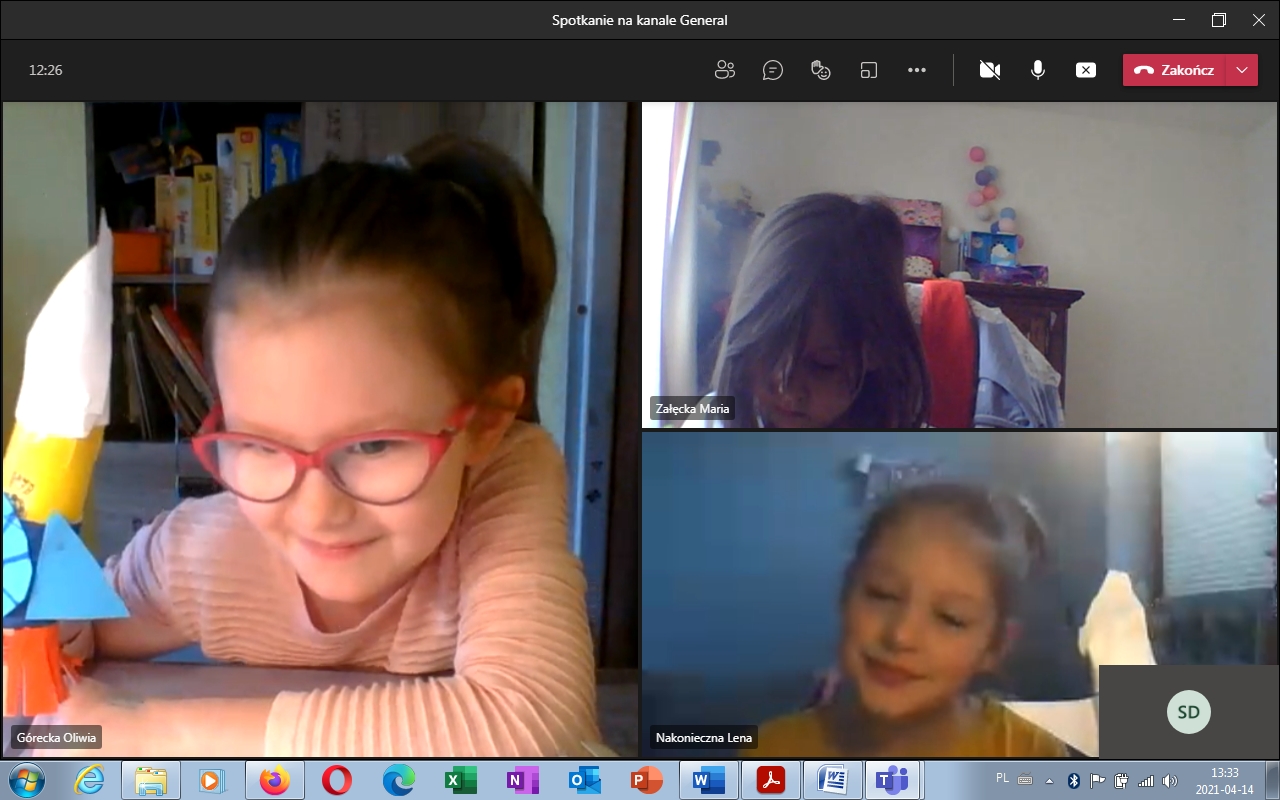Launch Microsoft Edge from taskbar
Viewport: 1280px width, 800px height.
click(399, 780)
